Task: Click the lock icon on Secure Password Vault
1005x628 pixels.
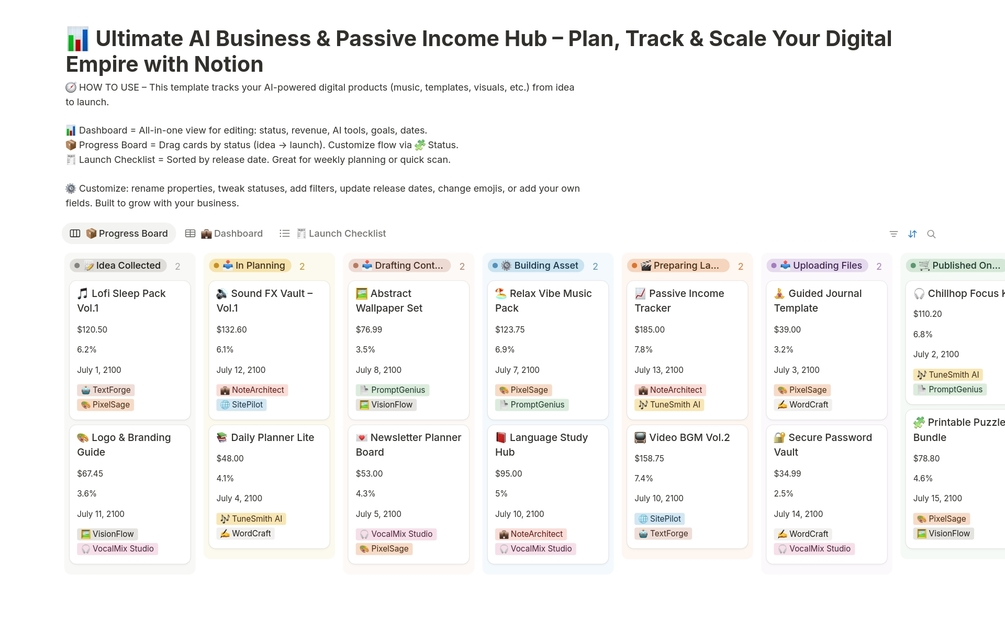Action: 780,438
